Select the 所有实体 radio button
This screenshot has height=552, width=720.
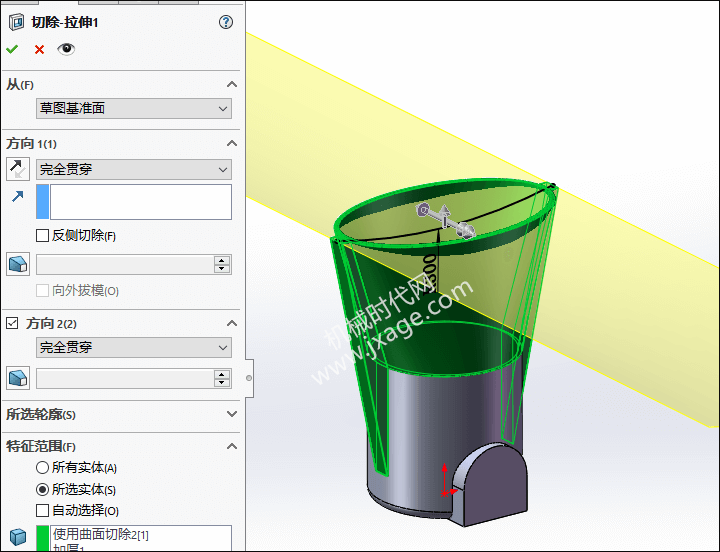pyautogui.click(x=42, y=467)
